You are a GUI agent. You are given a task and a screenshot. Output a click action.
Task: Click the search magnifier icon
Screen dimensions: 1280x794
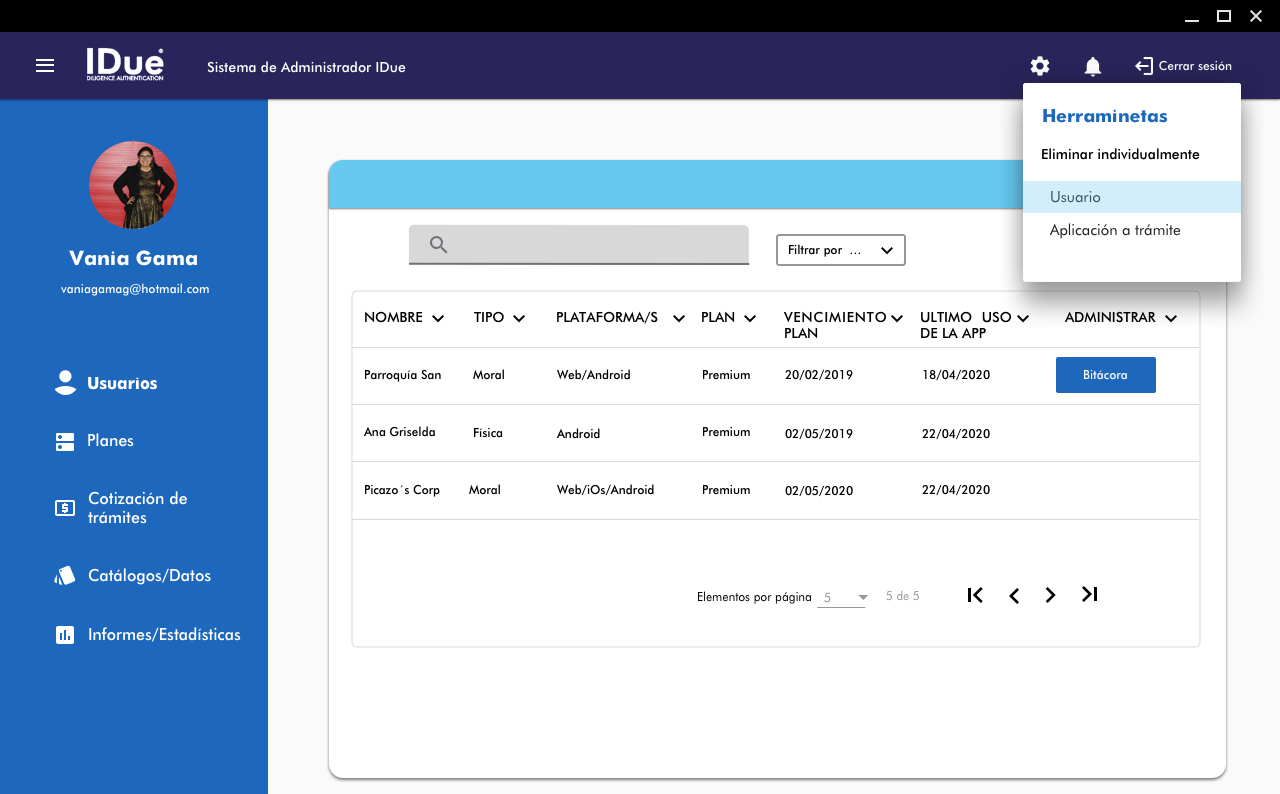[x=438, y=245]
